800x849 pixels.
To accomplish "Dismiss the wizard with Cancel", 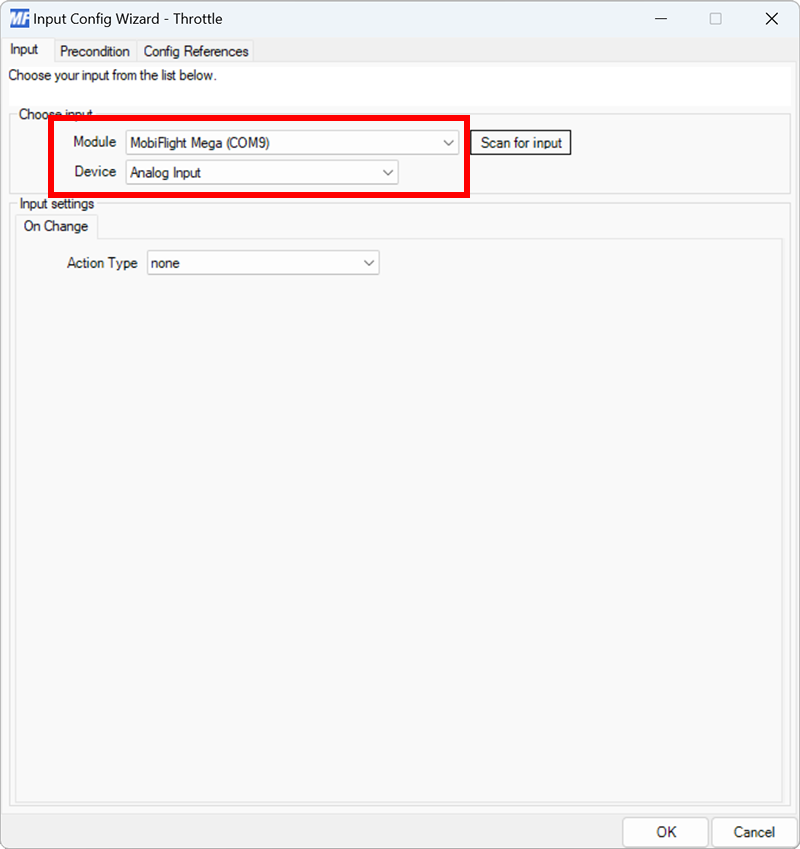I will [753, 831].
